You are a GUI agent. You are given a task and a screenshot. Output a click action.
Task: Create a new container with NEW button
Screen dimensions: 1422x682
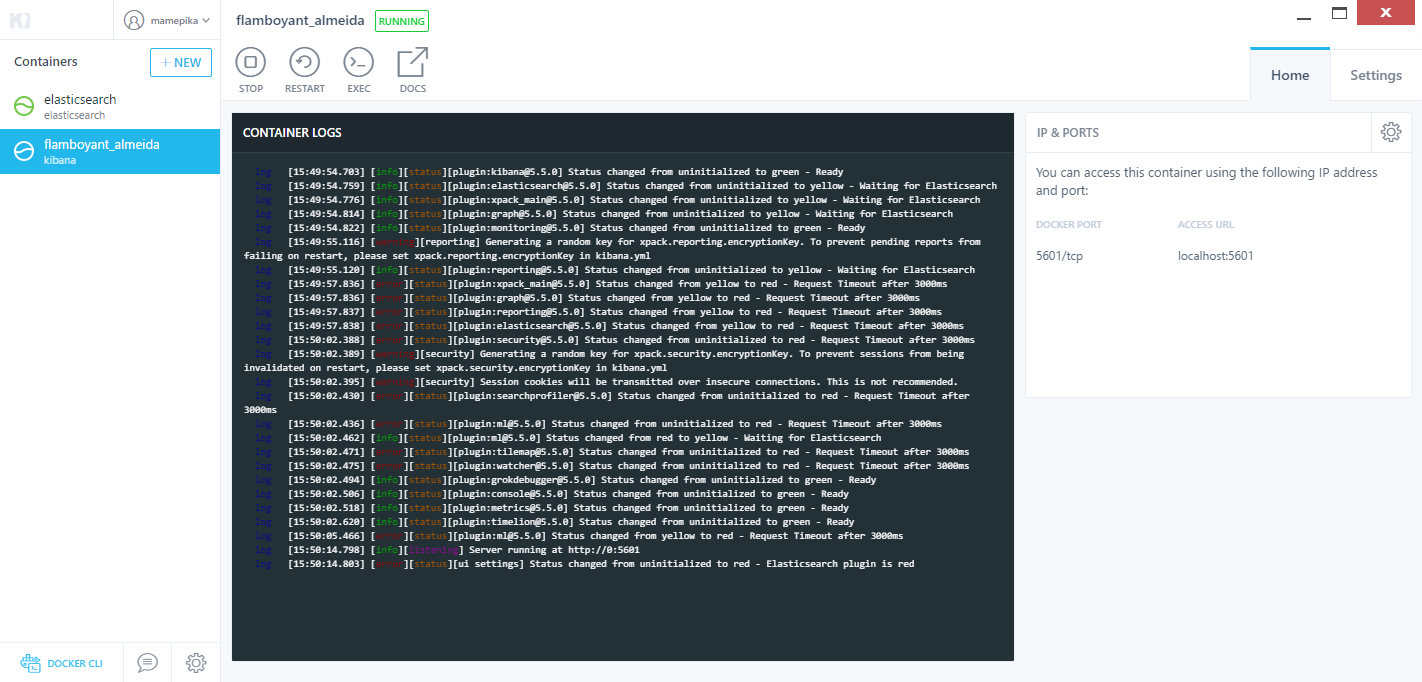tap(181, 62)
